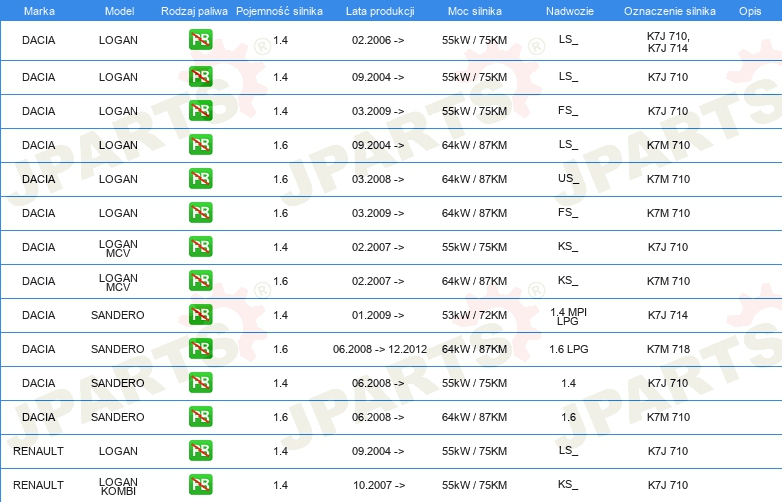Select the '53kW / 72KM' power cell
782x502 pixels.
474,315
